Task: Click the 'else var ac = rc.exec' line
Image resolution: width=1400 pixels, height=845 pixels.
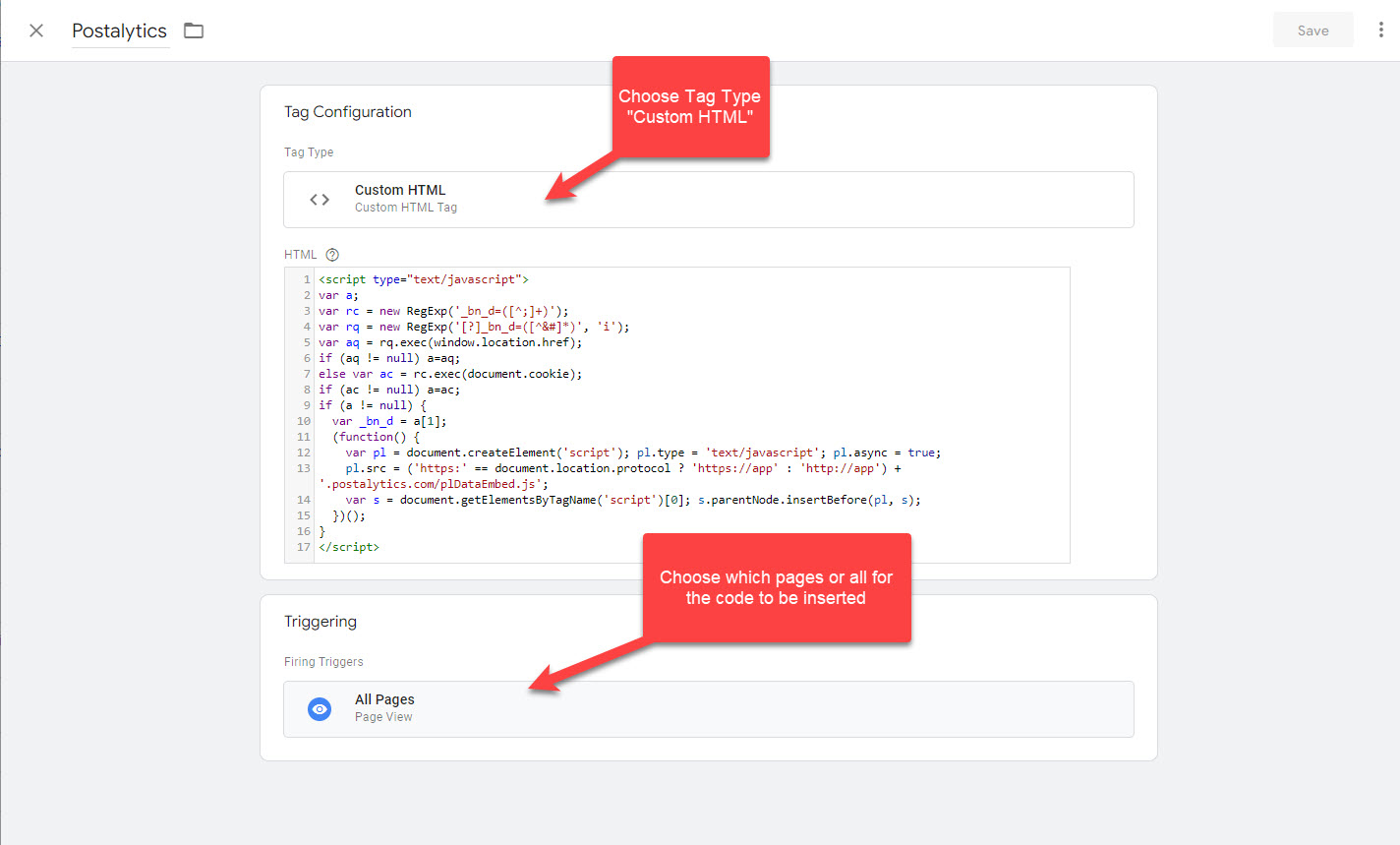Action: tap(450, 374)
